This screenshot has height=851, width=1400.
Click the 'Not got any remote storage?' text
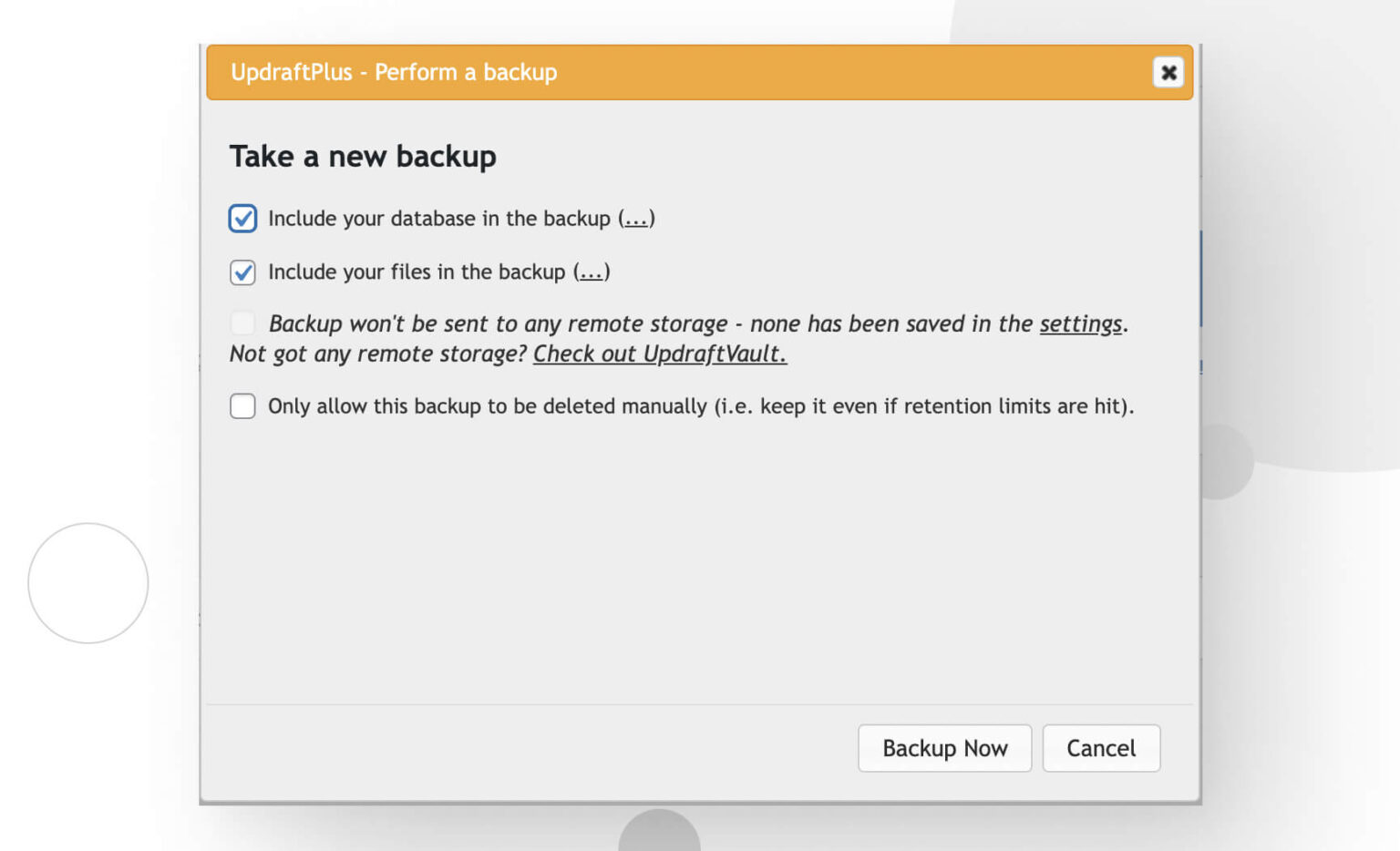[x=378, y=354]
